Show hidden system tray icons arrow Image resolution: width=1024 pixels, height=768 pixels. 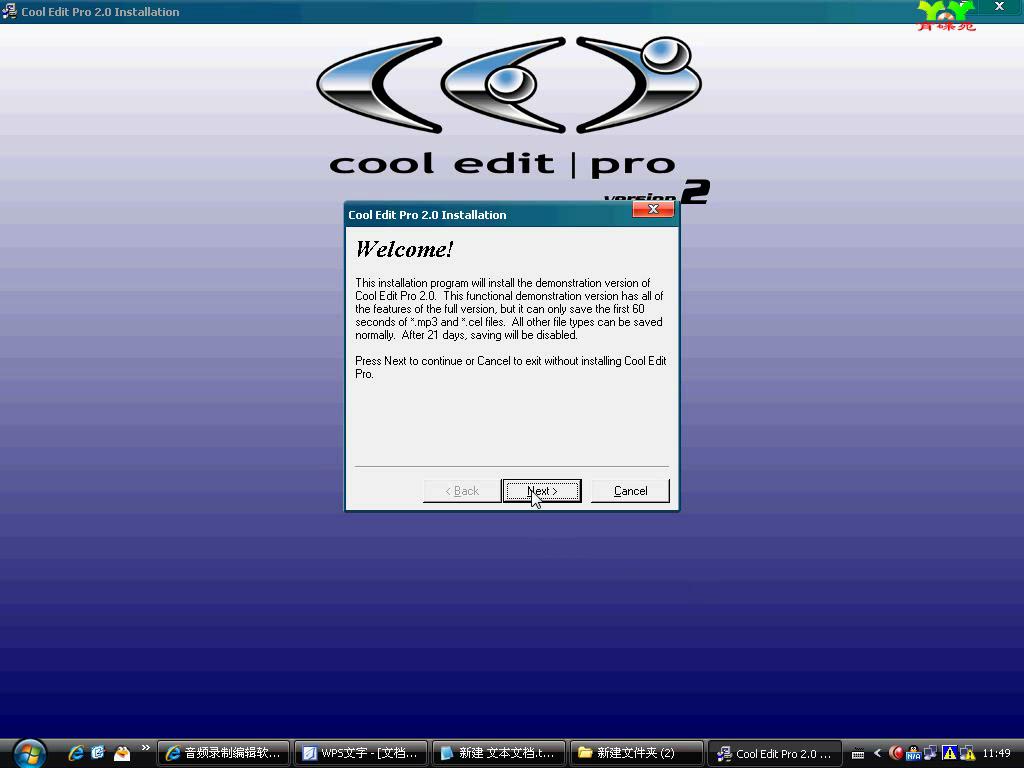(x=877, y=753)
